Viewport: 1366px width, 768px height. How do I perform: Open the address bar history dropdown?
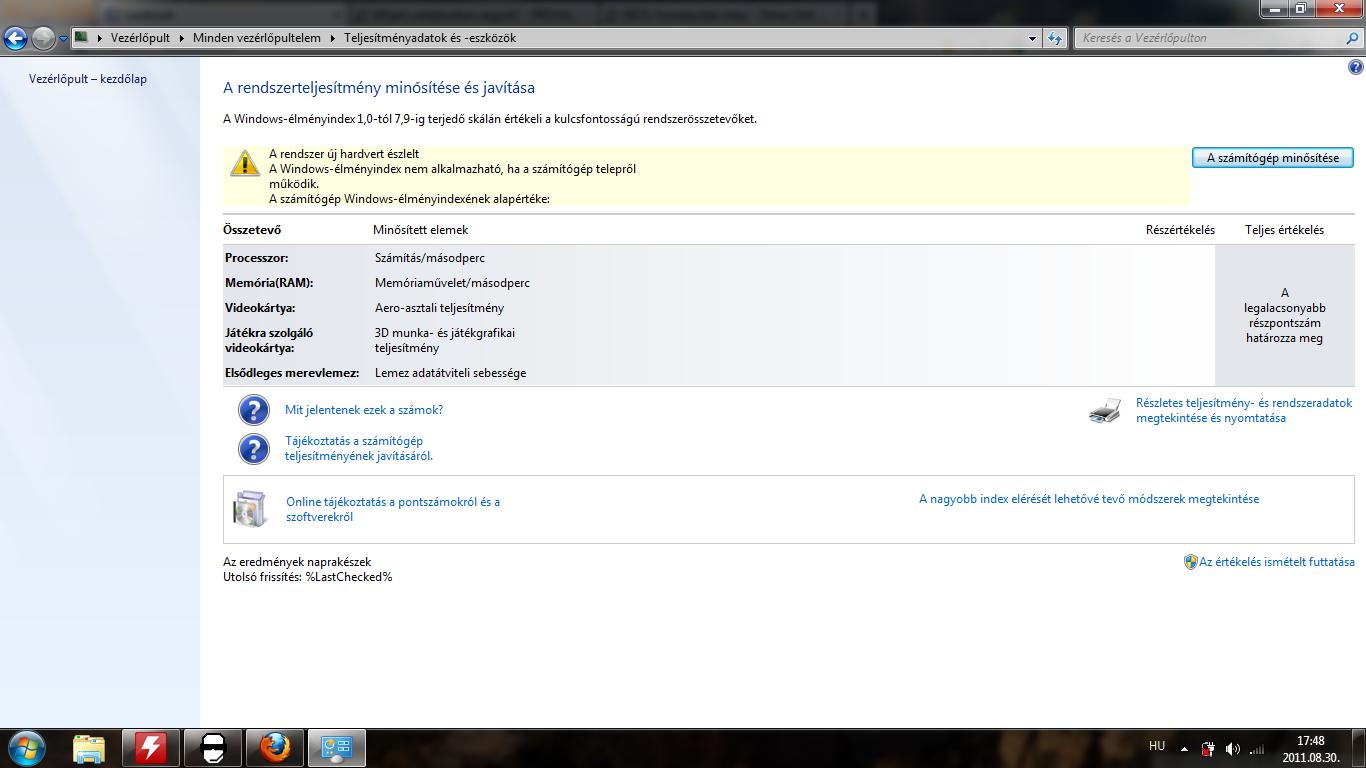point(1033,38)
